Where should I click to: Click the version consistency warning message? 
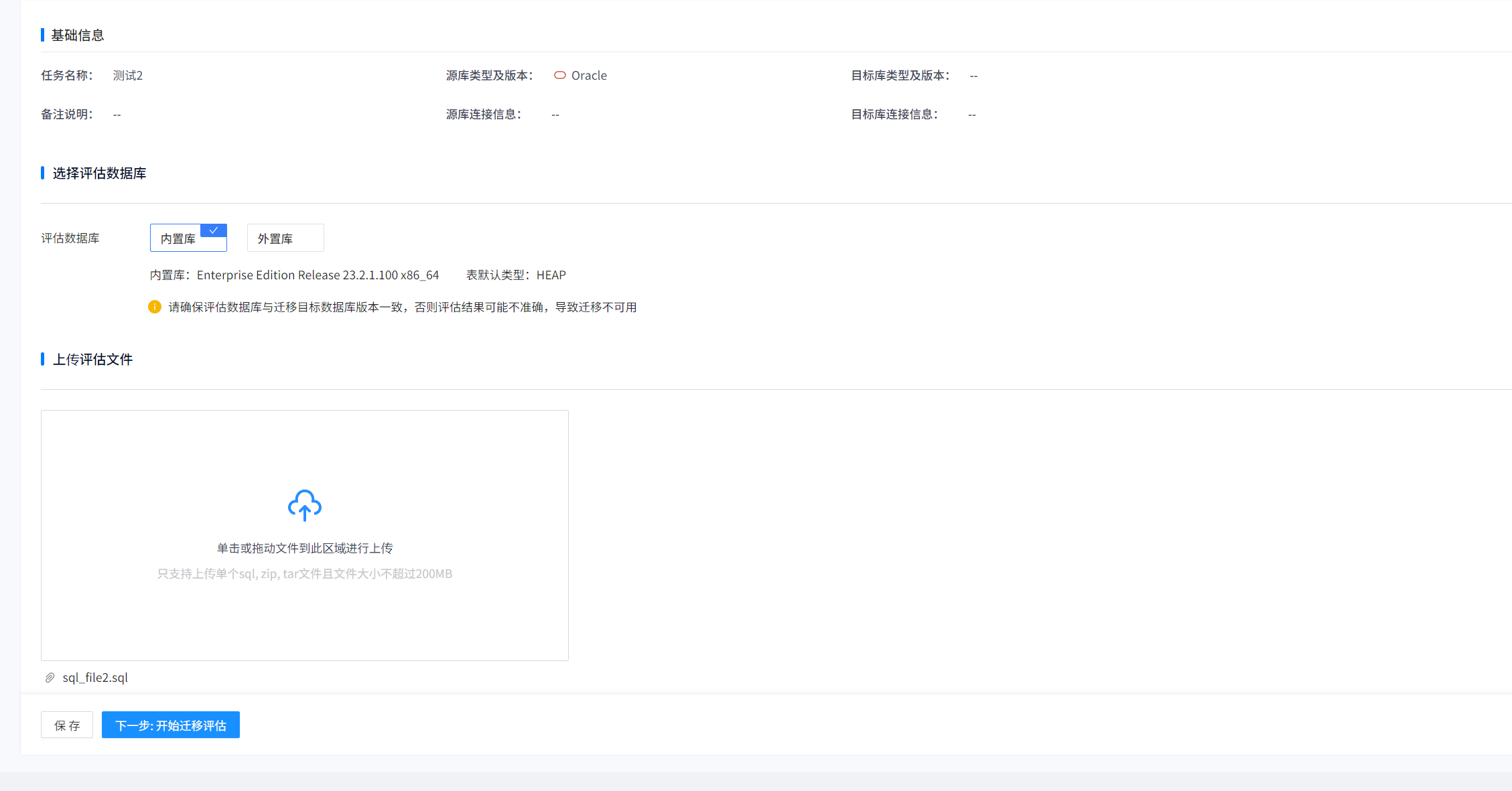(x=402, y=307)
